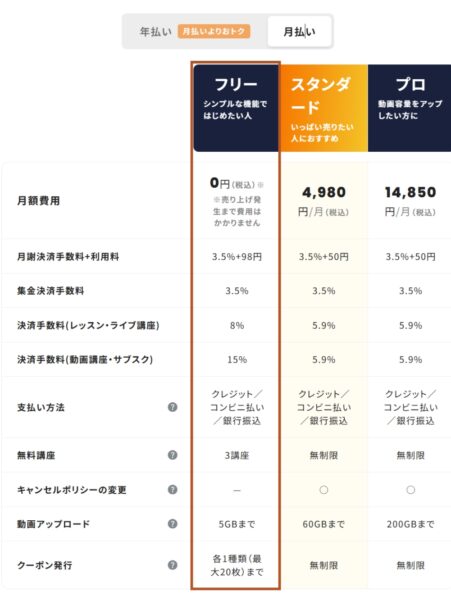
Task: Select the 月払い billing option
Action: (x=299, y=32)
